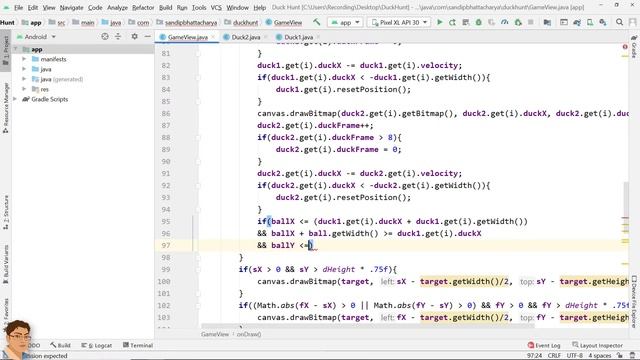Click the Scroll from Source target icon
640x360 pixels.
pos(105,37)
